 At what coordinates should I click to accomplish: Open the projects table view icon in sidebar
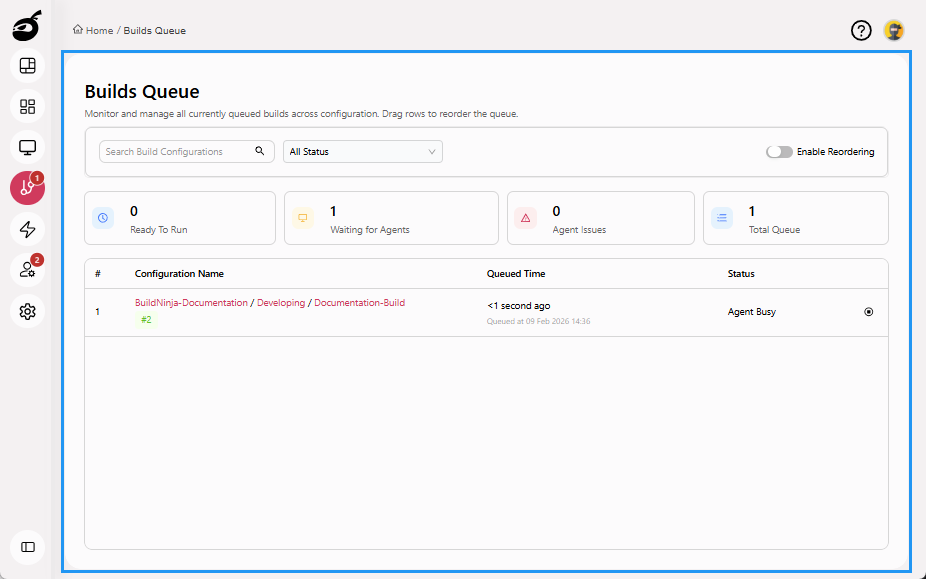(27, 66)
